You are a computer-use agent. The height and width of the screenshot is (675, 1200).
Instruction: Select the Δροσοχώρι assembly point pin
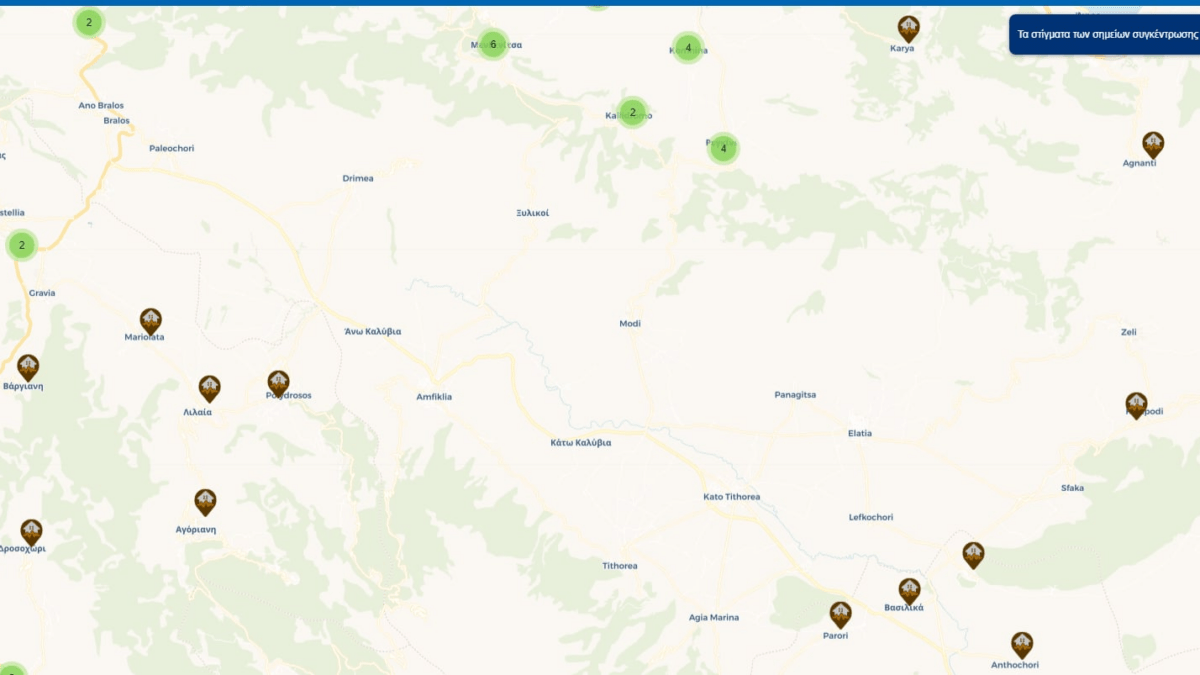point(32,531)
